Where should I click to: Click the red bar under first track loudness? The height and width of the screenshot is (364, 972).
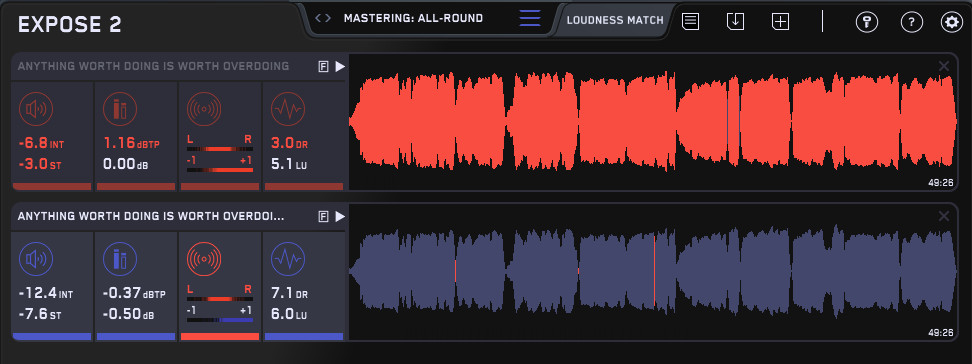pyautogui.click(x=52, y=187)
